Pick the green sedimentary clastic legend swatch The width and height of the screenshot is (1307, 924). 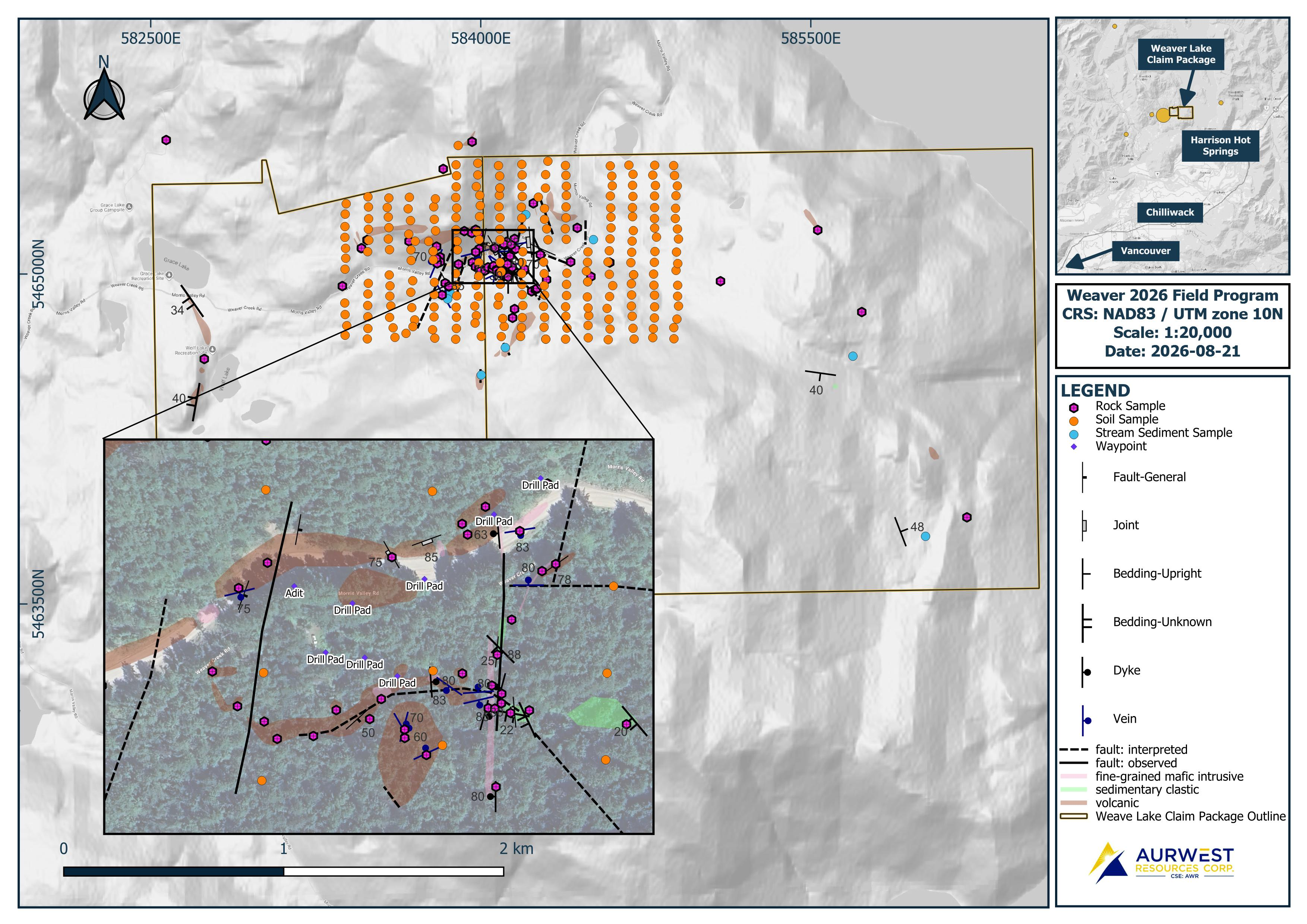click(1074, 790)
